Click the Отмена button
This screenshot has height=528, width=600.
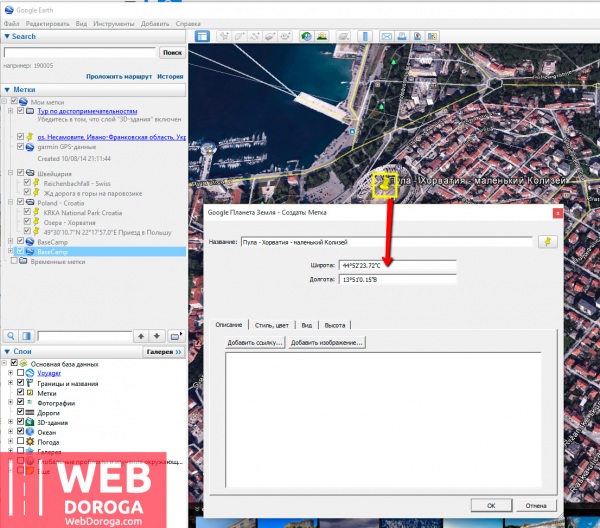pos(536,505)
